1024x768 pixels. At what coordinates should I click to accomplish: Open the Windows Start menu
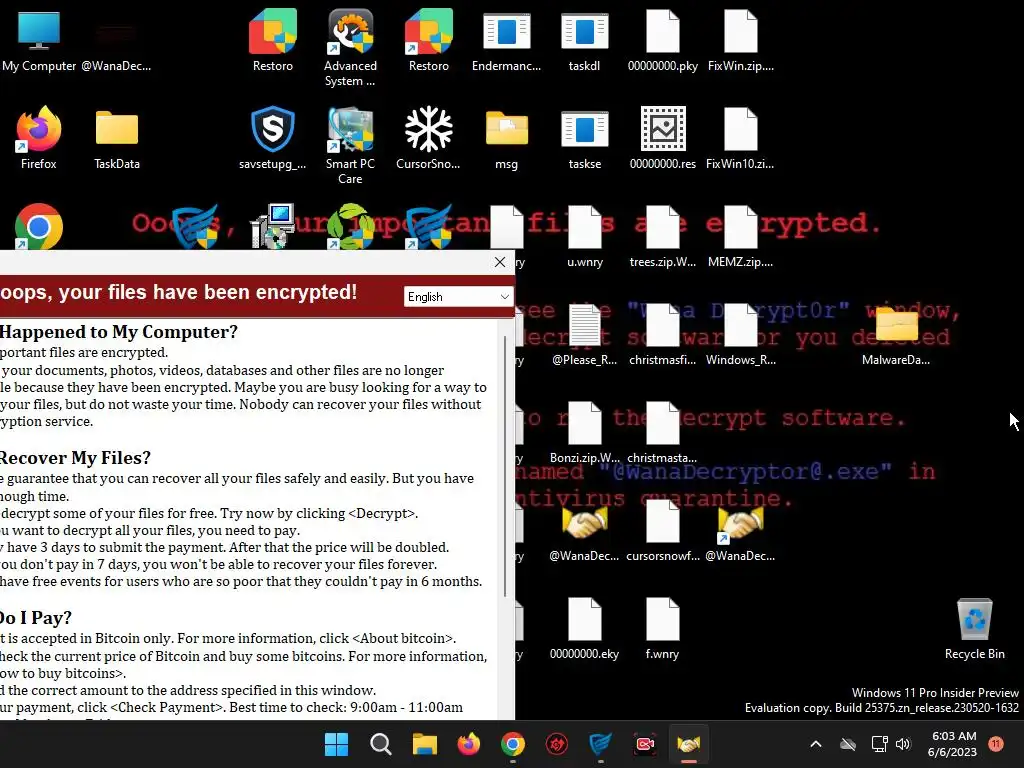click(336, 744)
